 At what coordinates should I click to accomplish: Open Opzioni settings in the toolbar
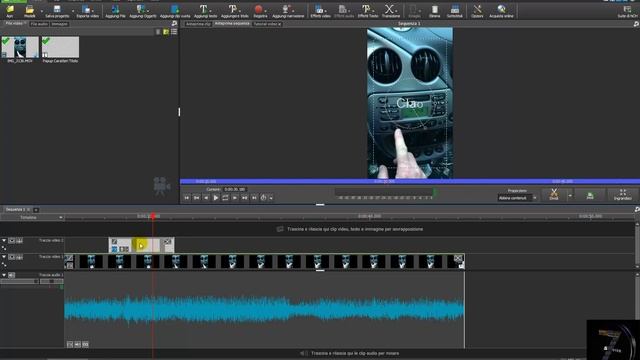477,11
